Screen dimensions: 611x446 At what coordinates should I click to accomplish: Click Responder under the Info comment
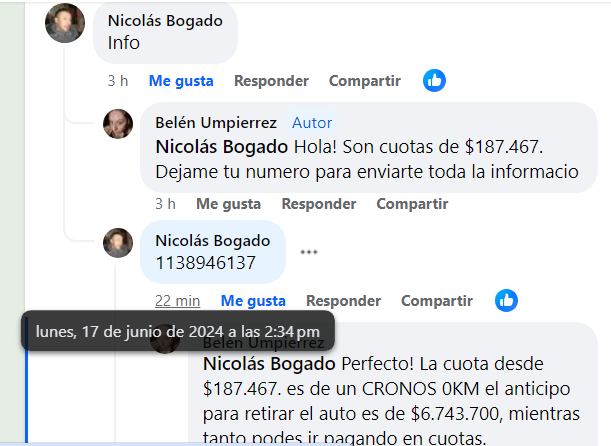pyautogui.click(x=271, y=81)
